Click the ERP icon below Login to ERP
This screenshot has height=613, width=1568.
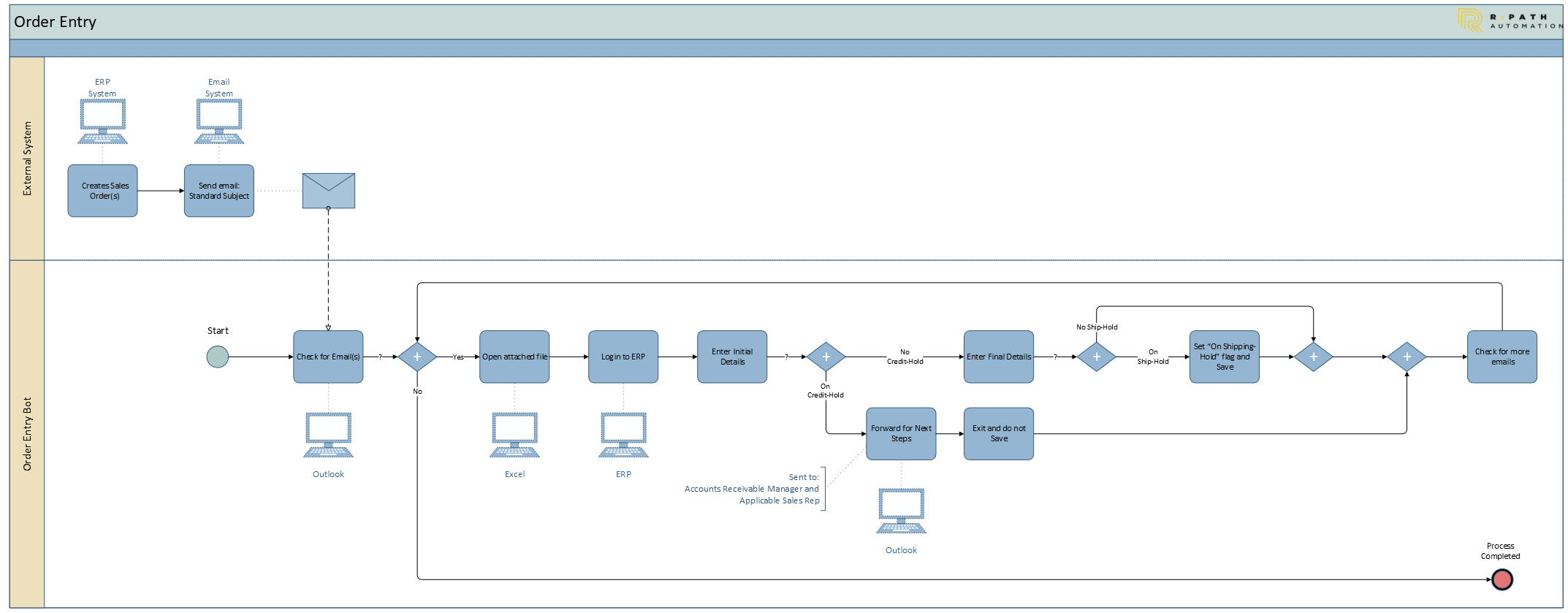[623, 435]
